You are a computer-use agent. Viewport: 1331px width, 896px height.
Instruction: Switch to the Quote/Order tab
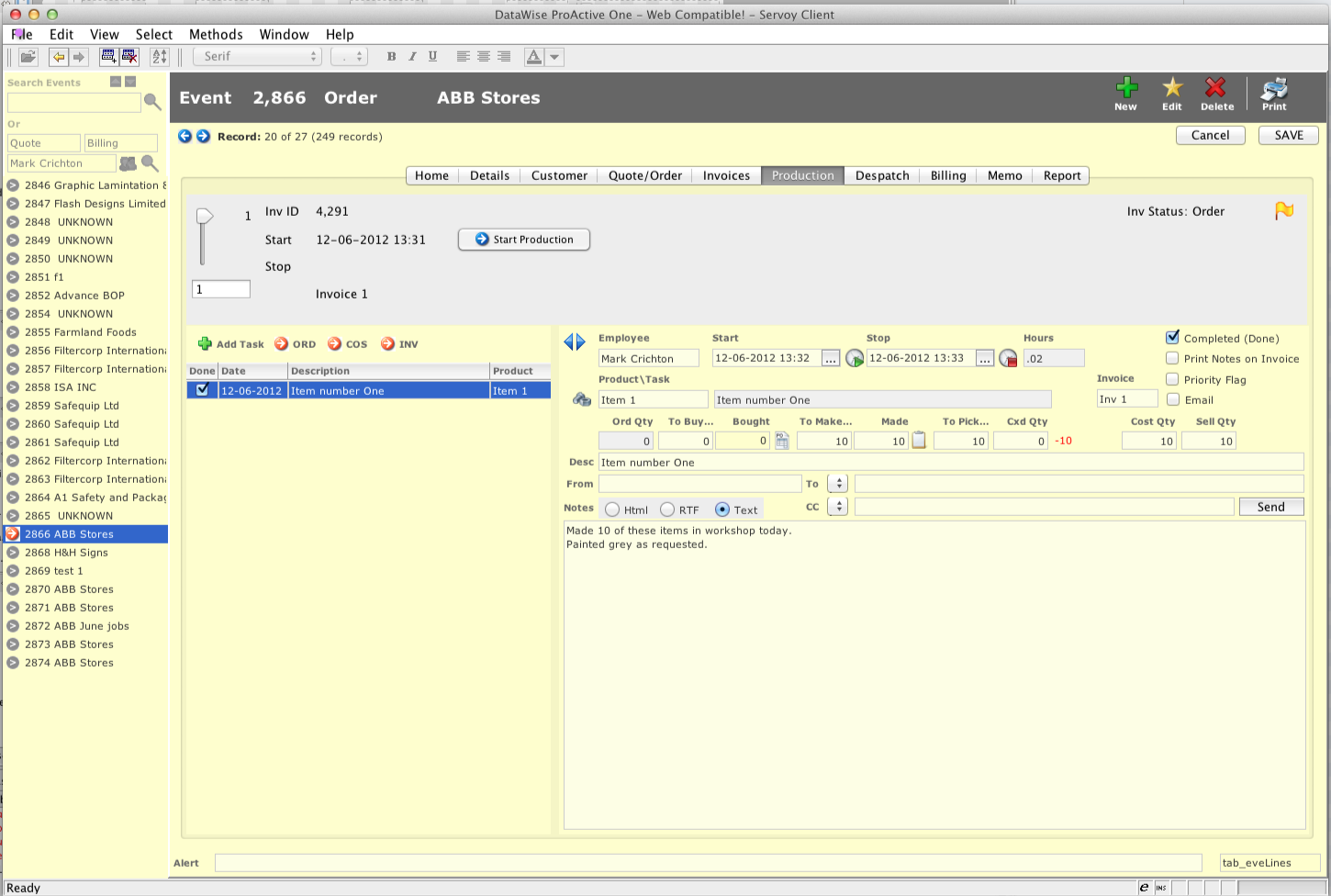pos(645,175)
